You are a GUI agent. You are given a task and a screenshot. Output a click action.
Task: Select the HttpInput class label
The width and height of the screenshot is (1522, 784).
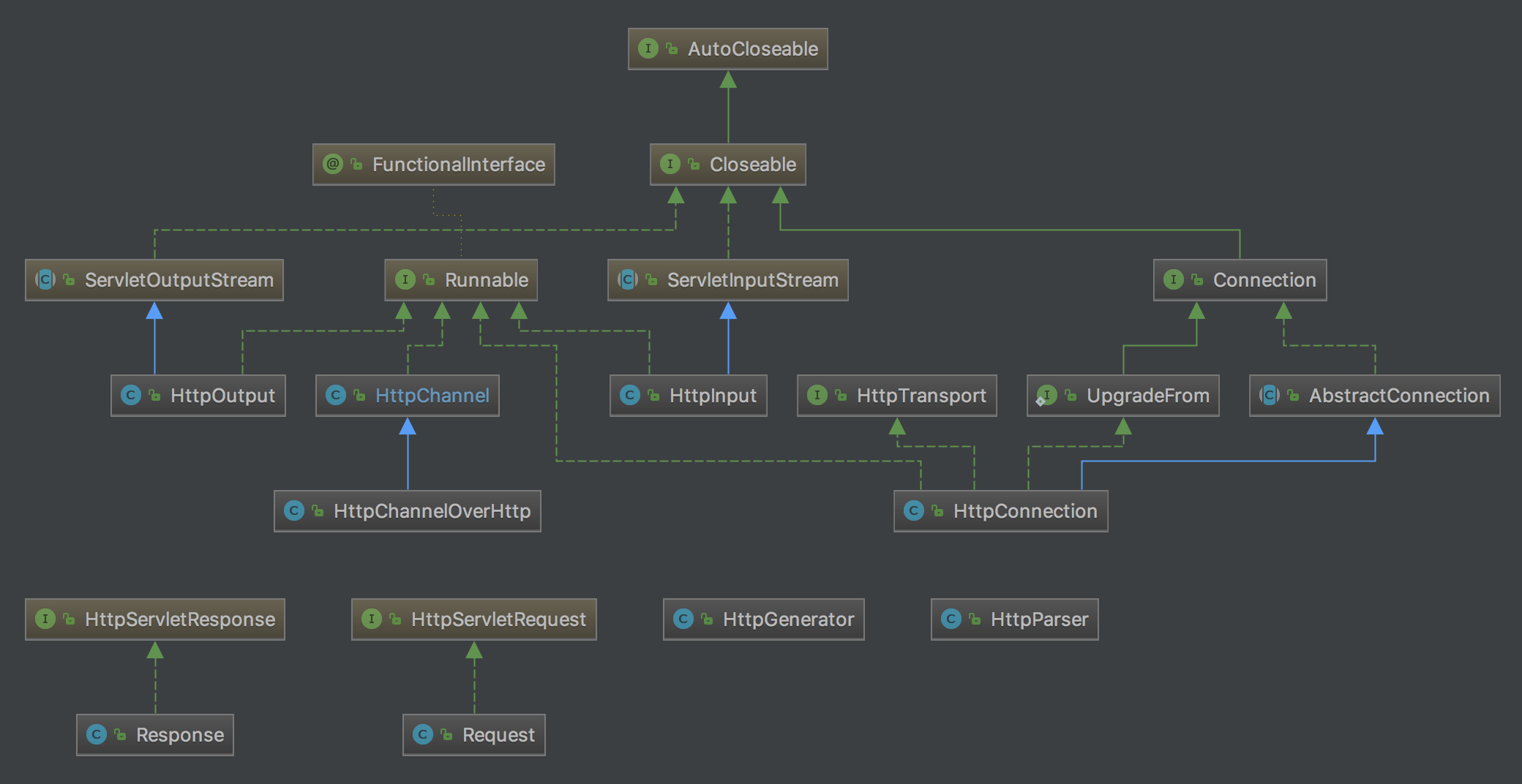[713, 396]
